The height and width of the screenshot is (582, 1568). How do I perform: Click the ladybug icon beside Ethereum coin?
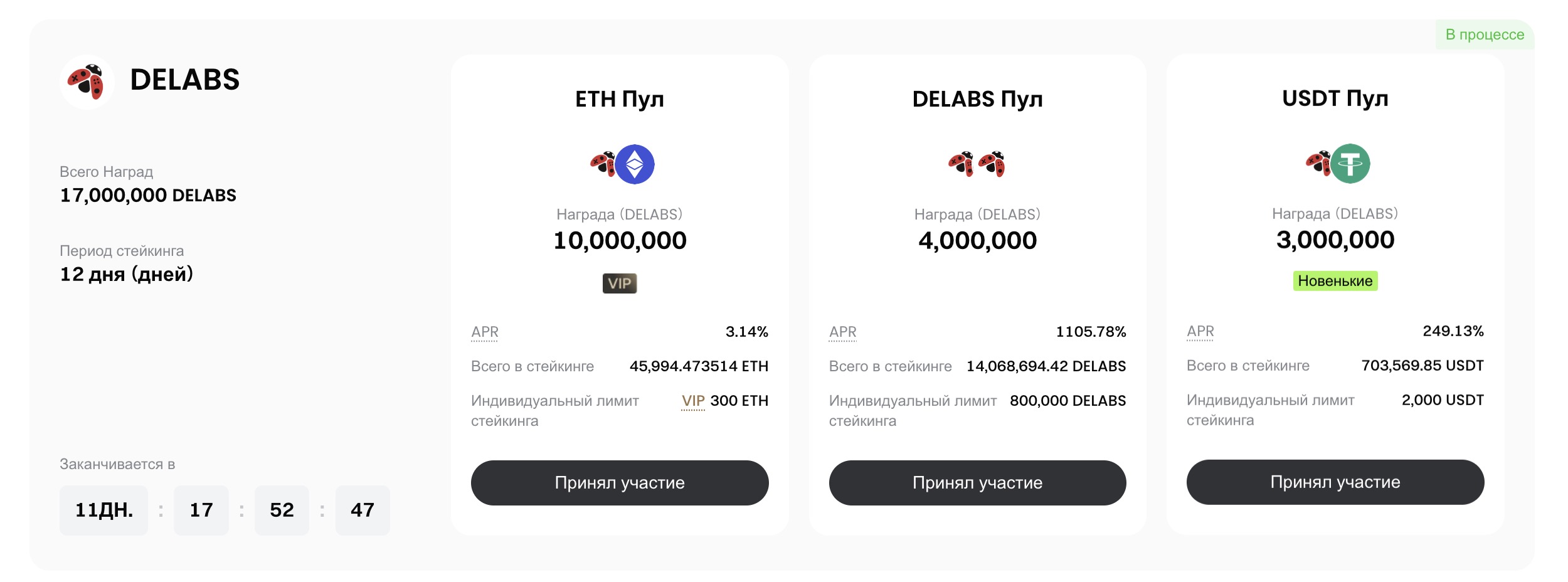point(603,164)
